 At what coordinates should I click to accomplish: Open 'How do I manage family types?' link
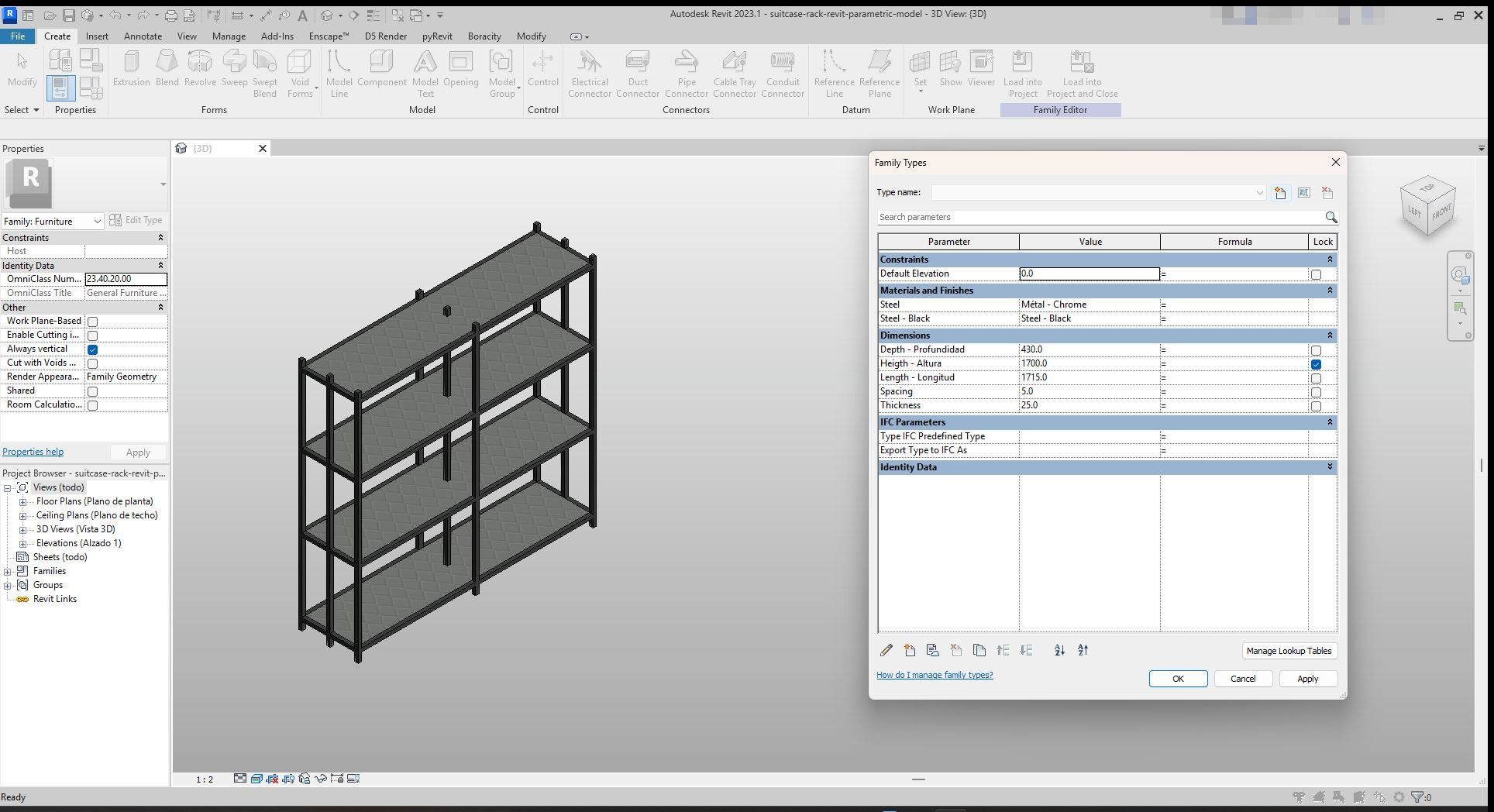pyautogui.click(x=935, y=675)
